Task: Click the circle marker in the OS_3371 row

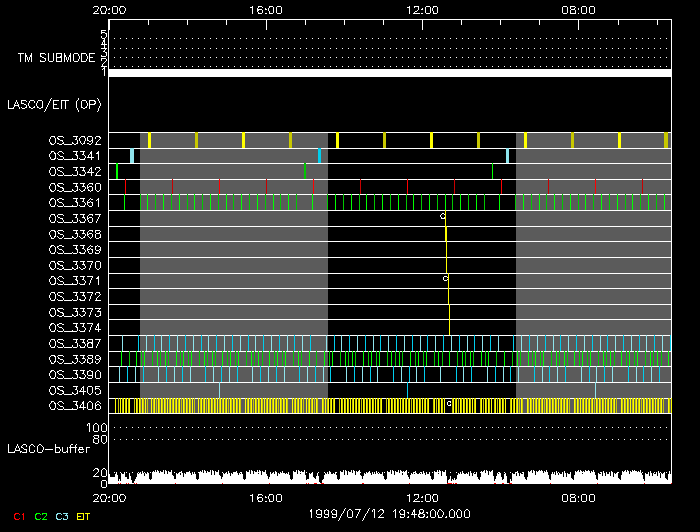Action: [x=446, y=279]
